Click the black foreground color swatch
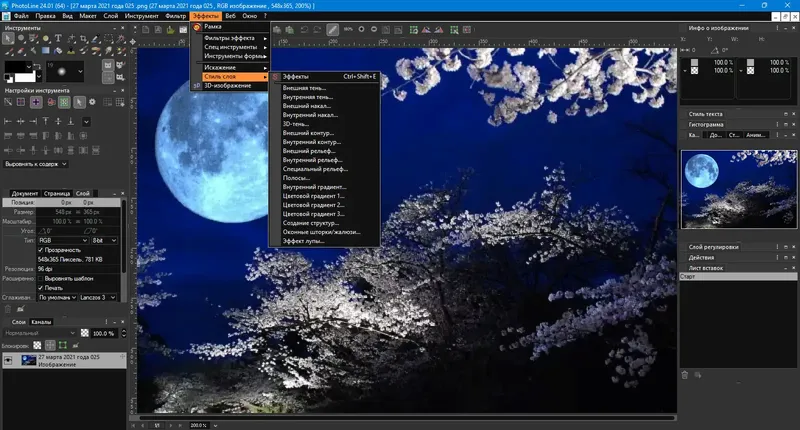The height and width of the screenshot is (430, 800). (x=15, y=67)
